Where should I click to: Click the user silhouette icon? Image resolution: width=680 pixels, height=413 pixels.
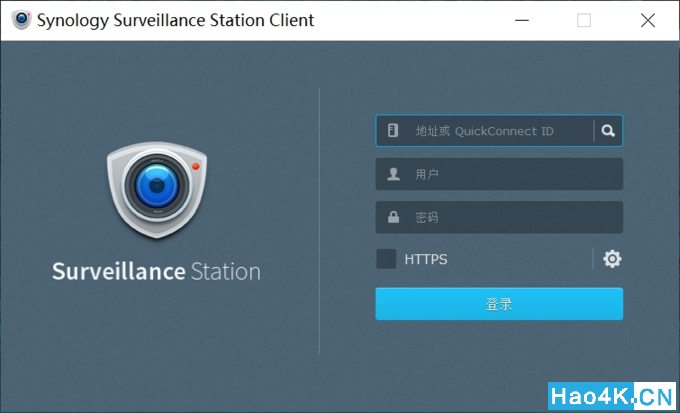click(x=393, y=174)
